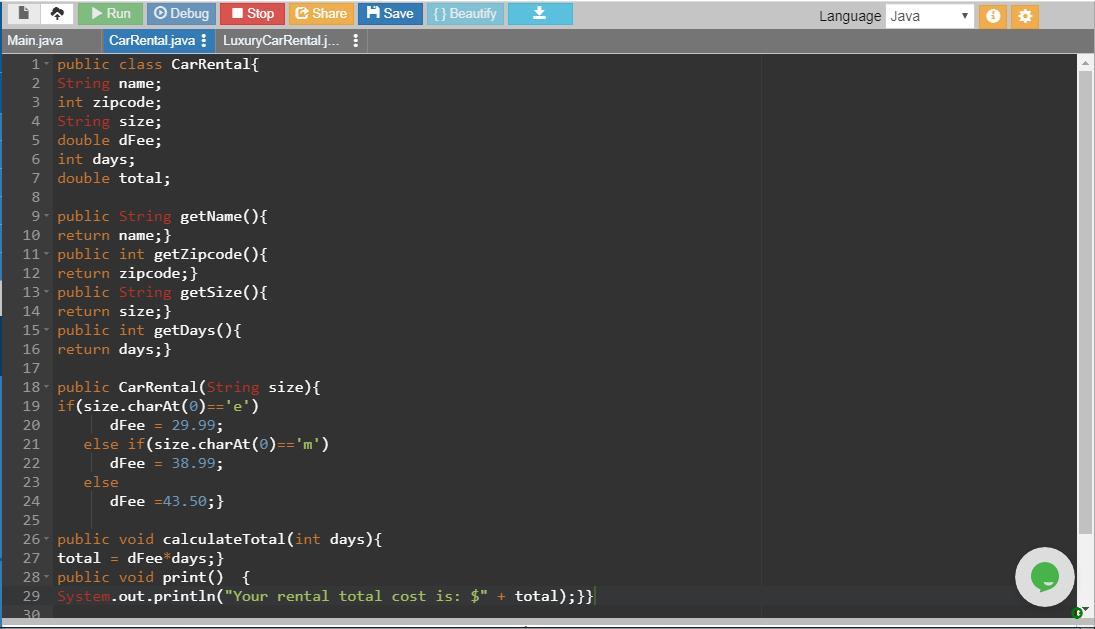Open the Language dropdown showing Java
Image resolution: width=1095 pixels, height=629 pixels.
929,16
